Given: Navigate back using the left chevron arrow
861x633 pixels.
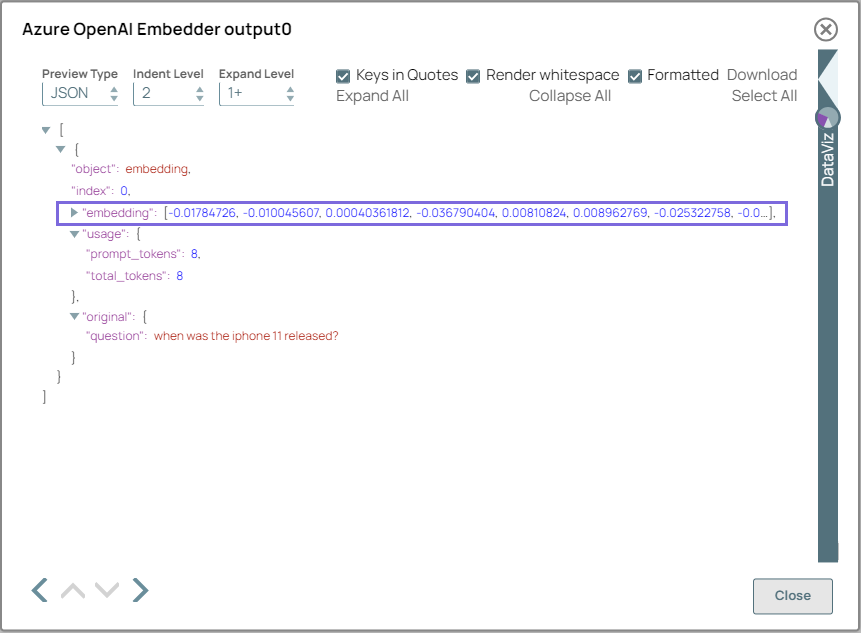Looking at the screenshot, I should pyautogui.click(x=39, y=590).
